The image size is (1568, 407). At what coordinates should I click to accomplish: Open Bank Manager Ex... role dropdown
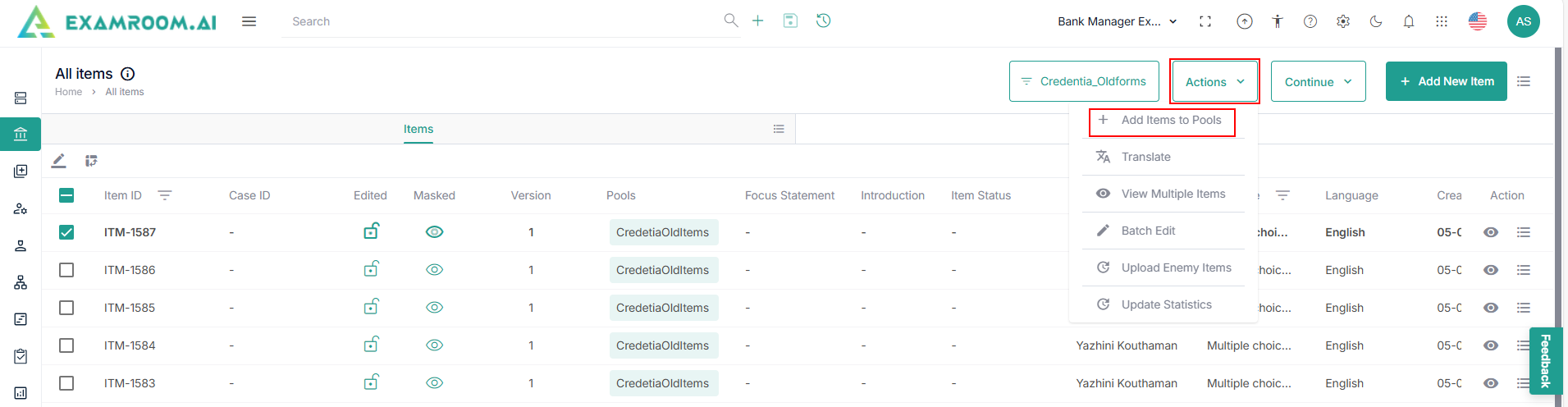coord(1117,21)
